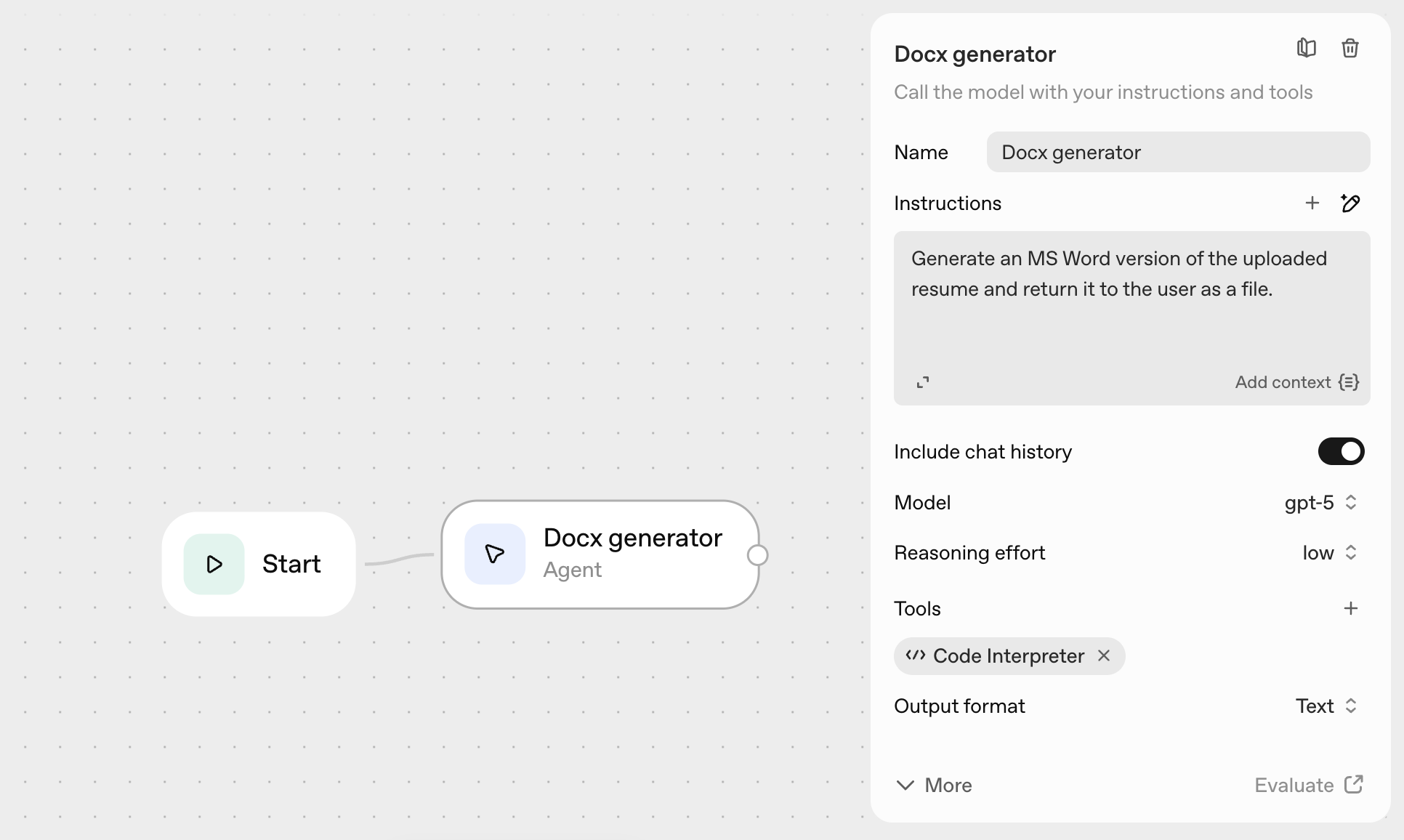Open the Output format Text dropdown

1326,706
